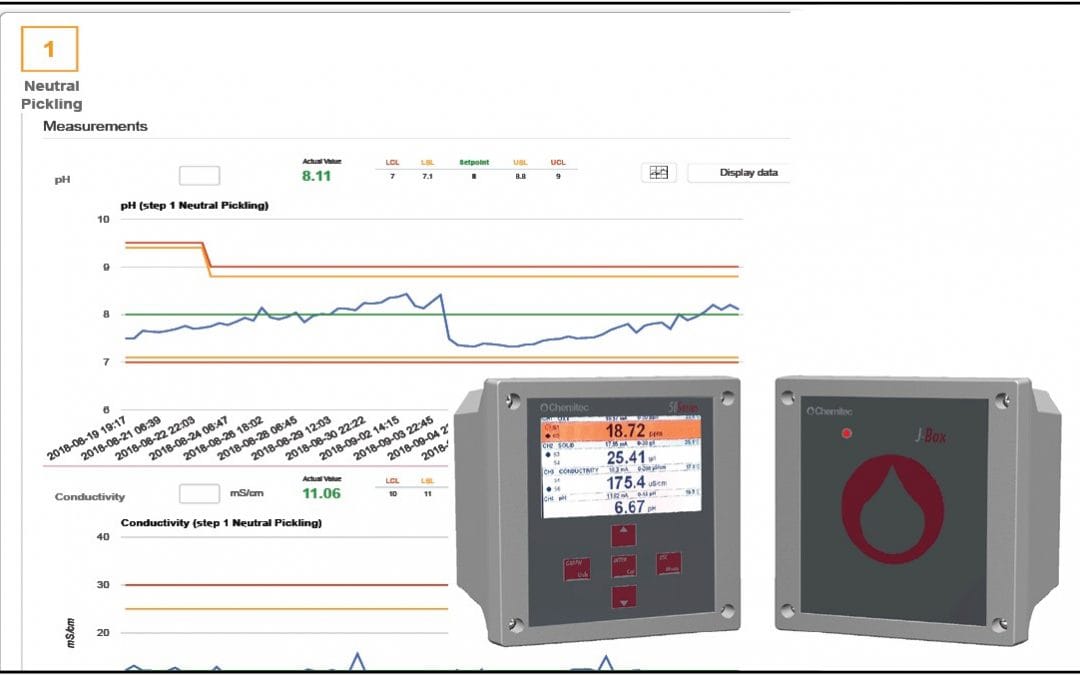1080x675 pixels.
Task: Click the up arrow key on the Chemitec controller
Action: click(x=623, y=534)
